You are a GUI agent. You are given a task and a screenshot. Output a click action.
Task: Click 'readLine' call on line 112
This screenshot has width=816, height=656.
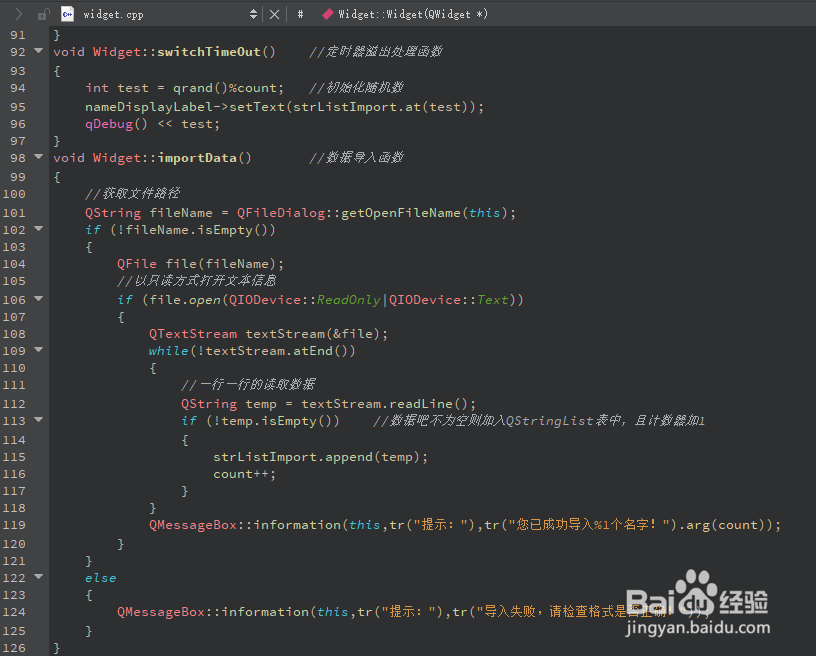[x=421, y=404]
